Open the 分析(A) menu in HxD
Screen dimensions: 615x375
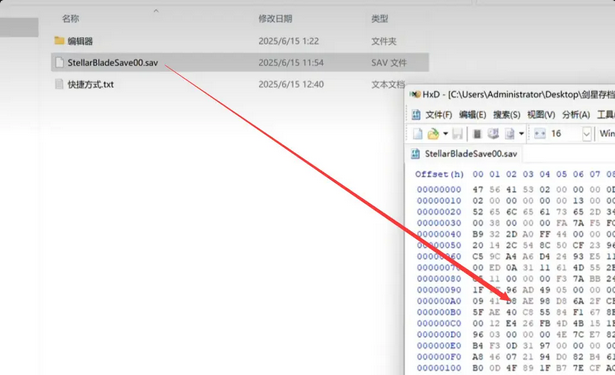[576, 115]
